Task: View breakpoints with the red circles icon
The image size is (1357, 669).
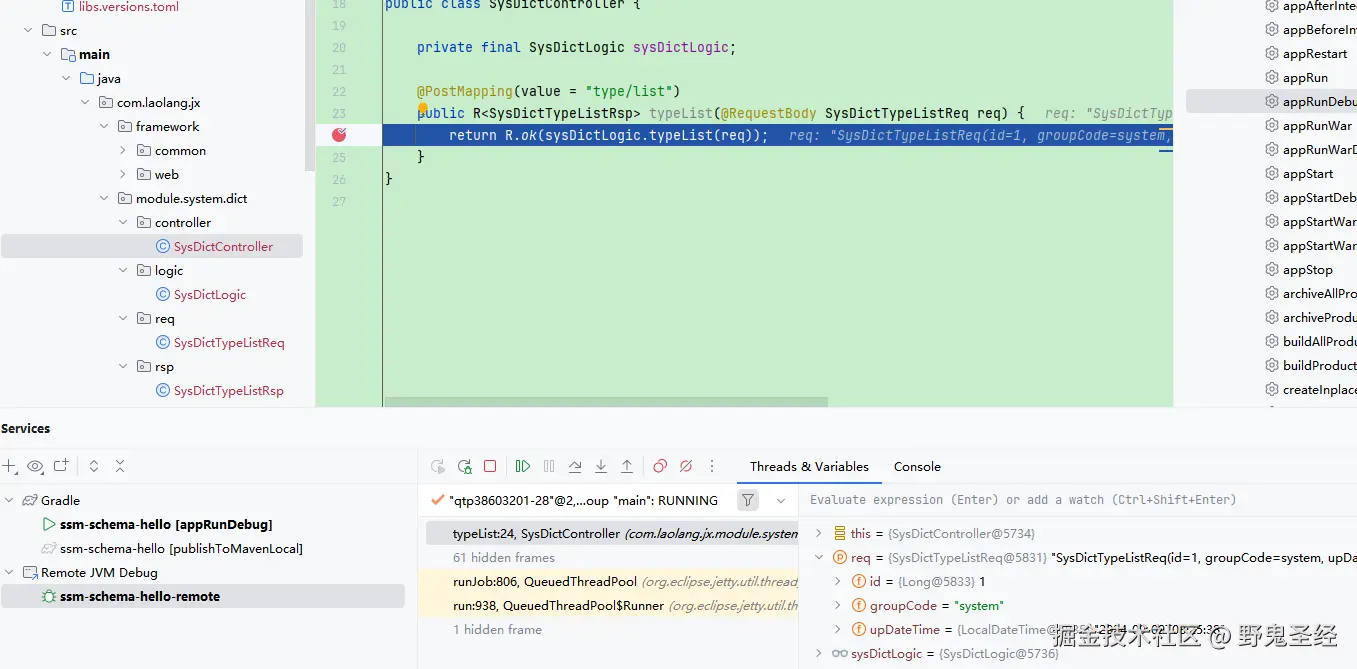Action: click(x=660, y=466)
